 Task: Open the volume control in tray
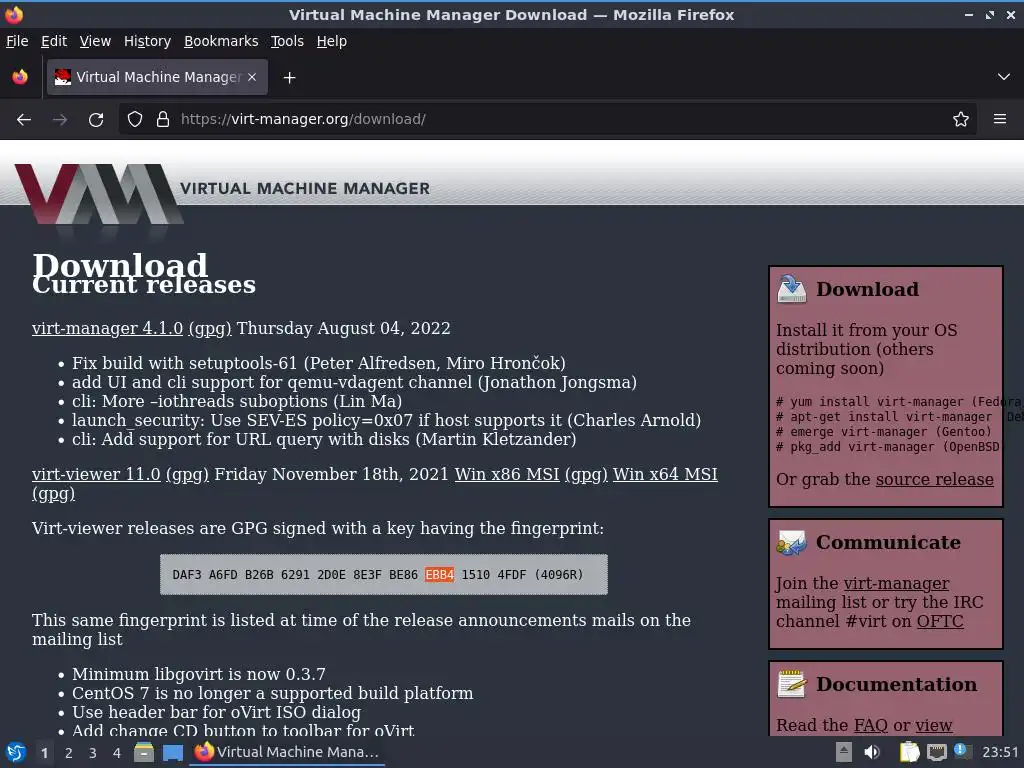click(x=872, y=752)
